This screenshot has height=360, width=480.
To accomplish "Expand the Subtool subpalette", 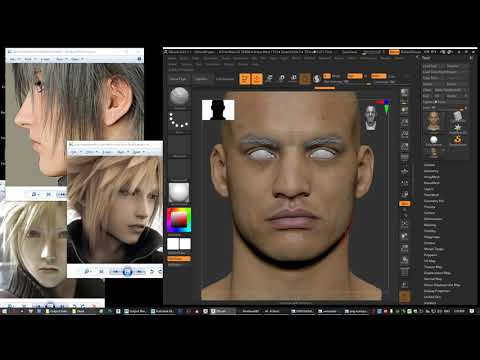I will [429, 165].
